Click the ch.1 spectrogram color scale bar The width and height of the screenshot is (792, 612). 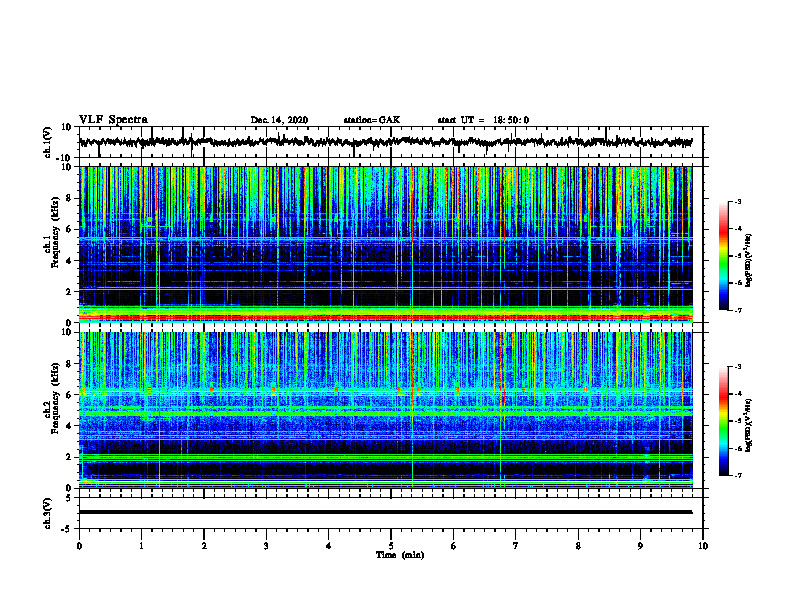tap(723, 256)
